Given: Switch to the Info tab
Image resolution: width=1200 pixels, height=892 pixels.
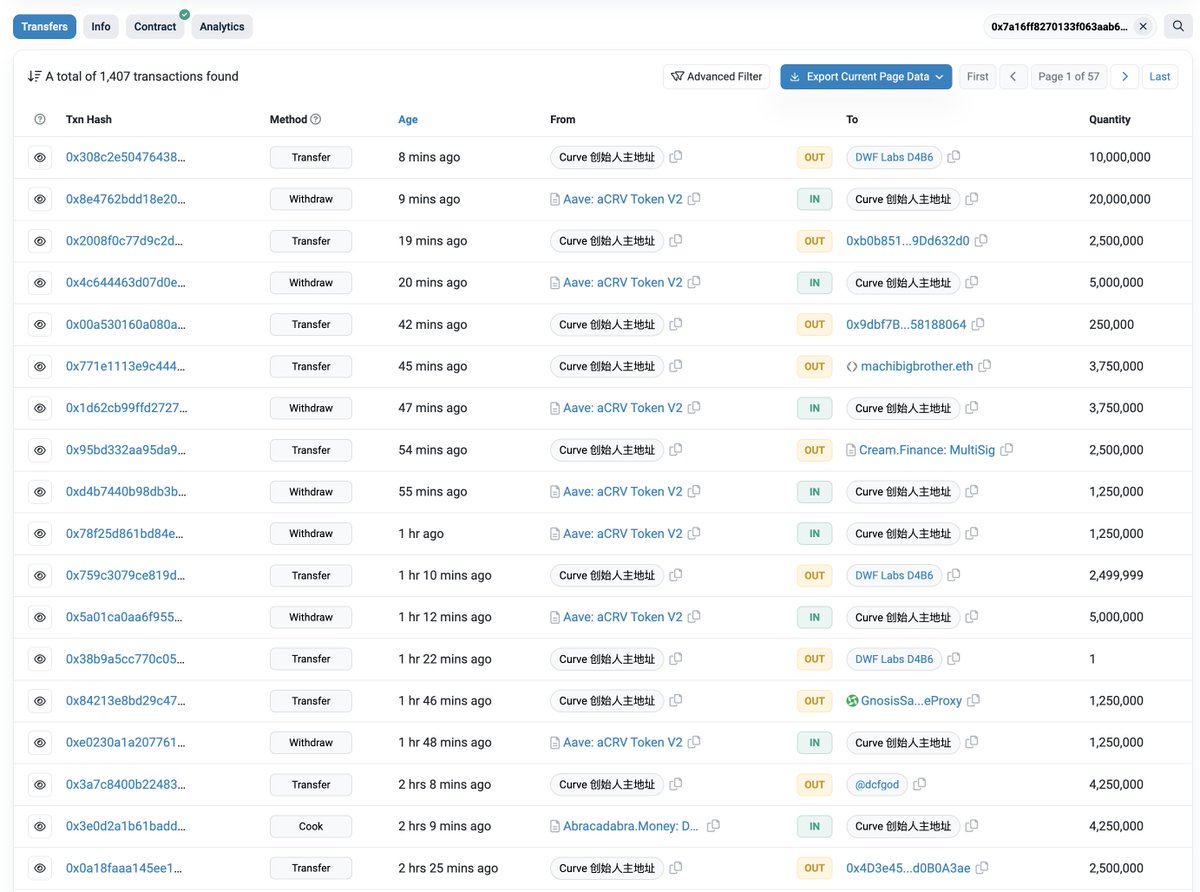Looking at the screenshot, I should tap(101, 26).
